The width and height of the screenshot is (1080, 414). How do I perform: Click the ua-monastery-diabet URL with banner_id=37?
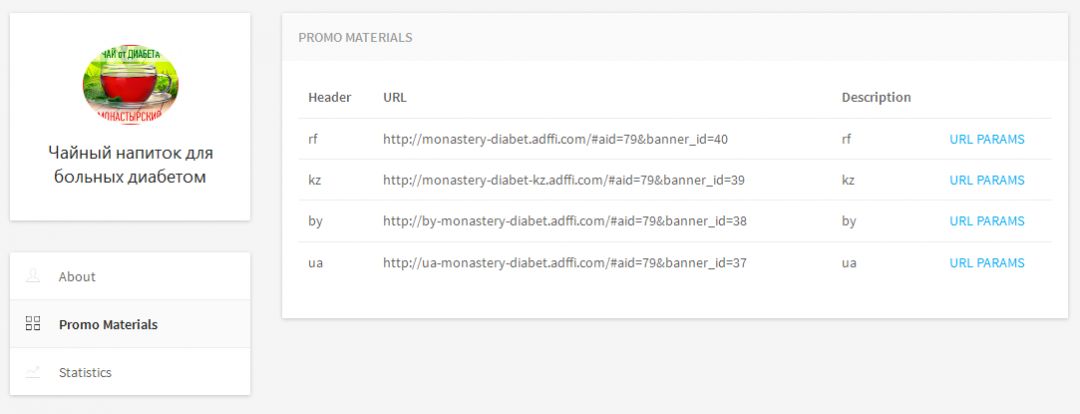coord(565,262)
